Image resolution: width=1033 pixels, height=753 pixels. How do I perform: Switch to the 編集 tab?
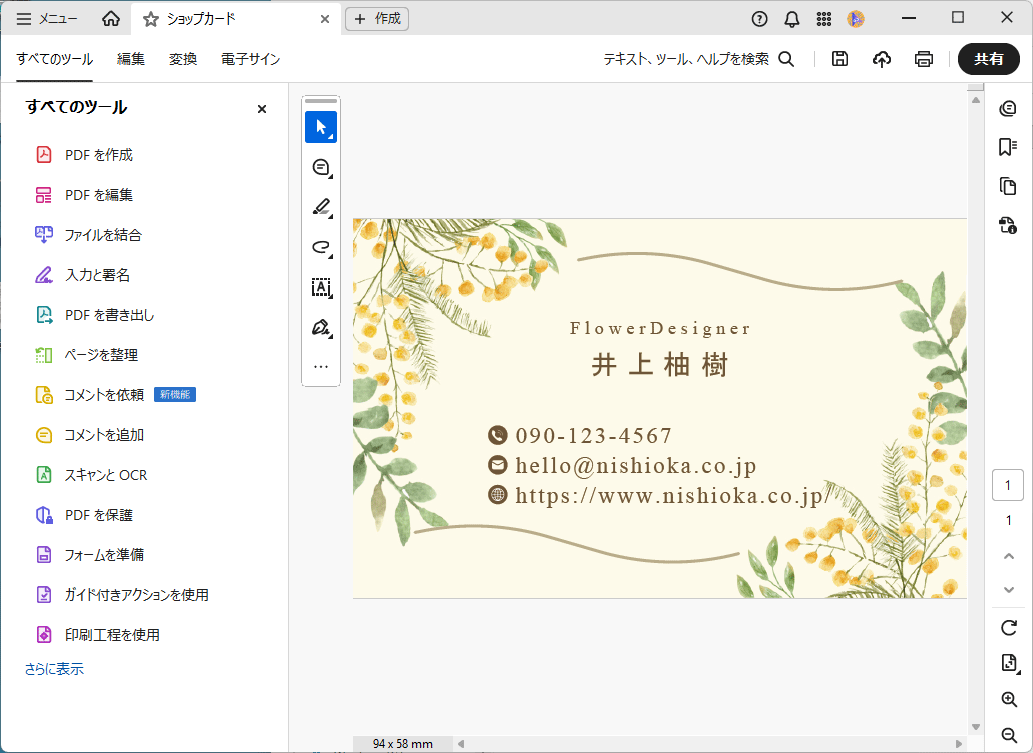130,59
